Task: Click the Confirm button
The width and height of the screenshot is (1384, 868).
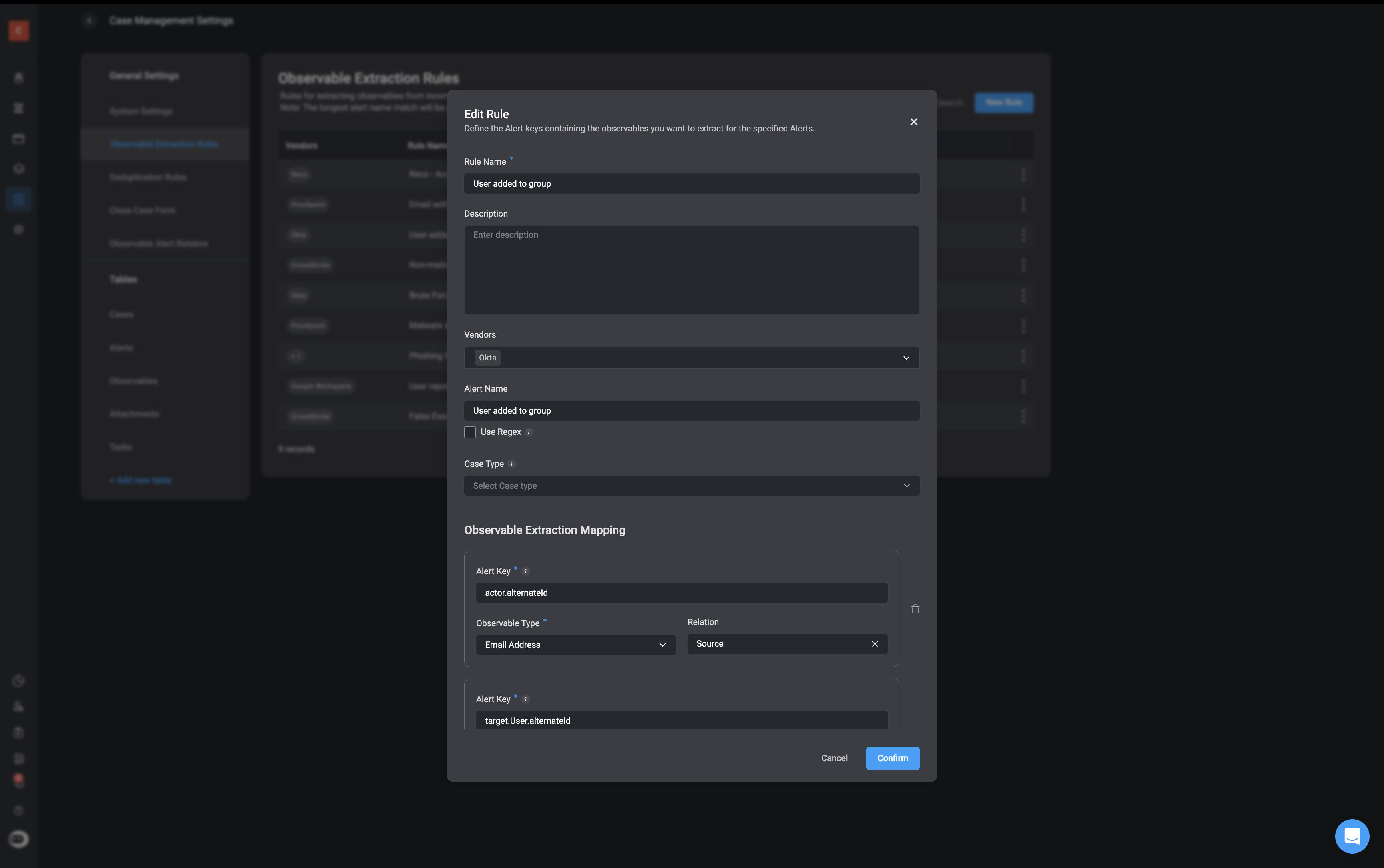Action: (x=892, y=758)
